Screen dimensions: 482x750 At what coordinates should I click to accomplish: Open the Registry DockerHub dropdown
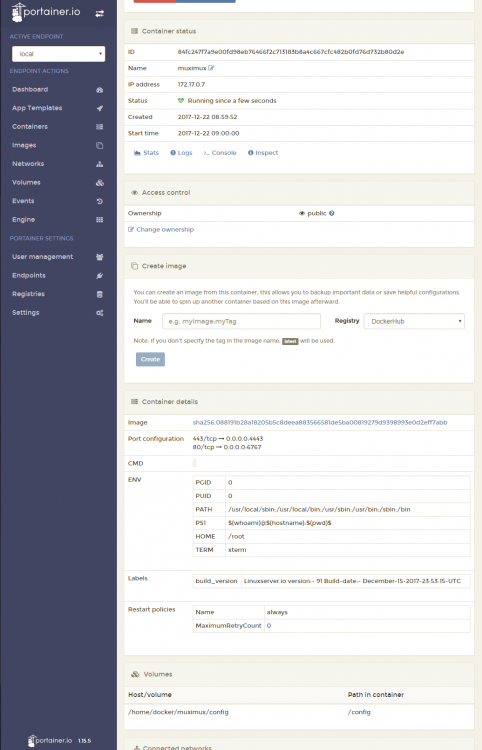[414, 321]
